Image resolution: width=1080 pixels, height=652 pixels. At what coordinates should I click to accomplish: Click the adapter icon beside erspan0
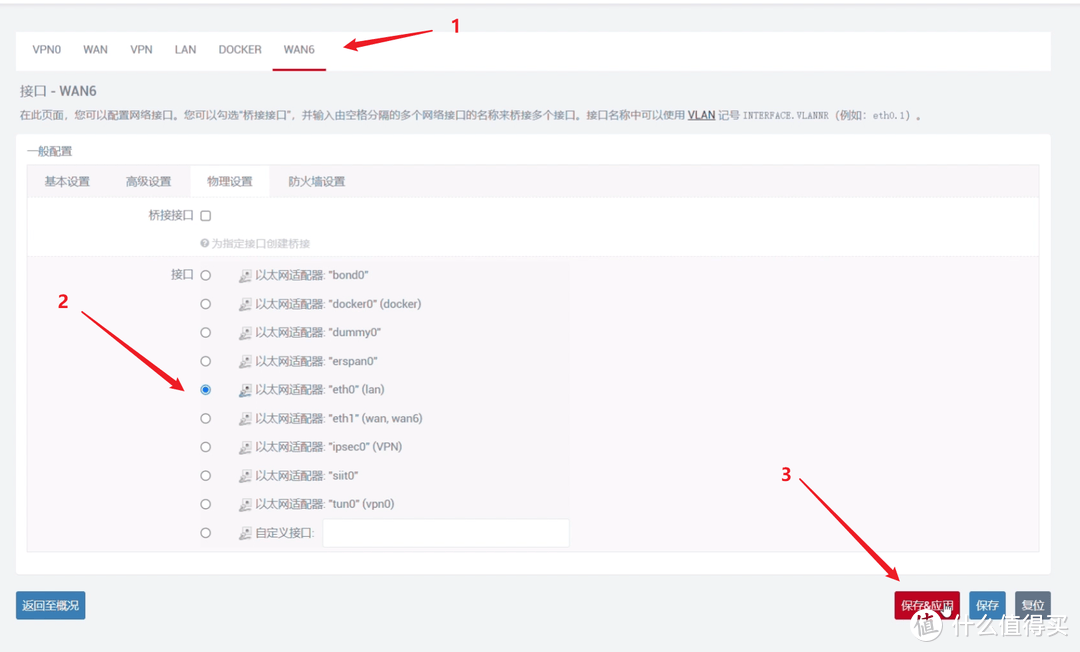(x=245, y=361)
